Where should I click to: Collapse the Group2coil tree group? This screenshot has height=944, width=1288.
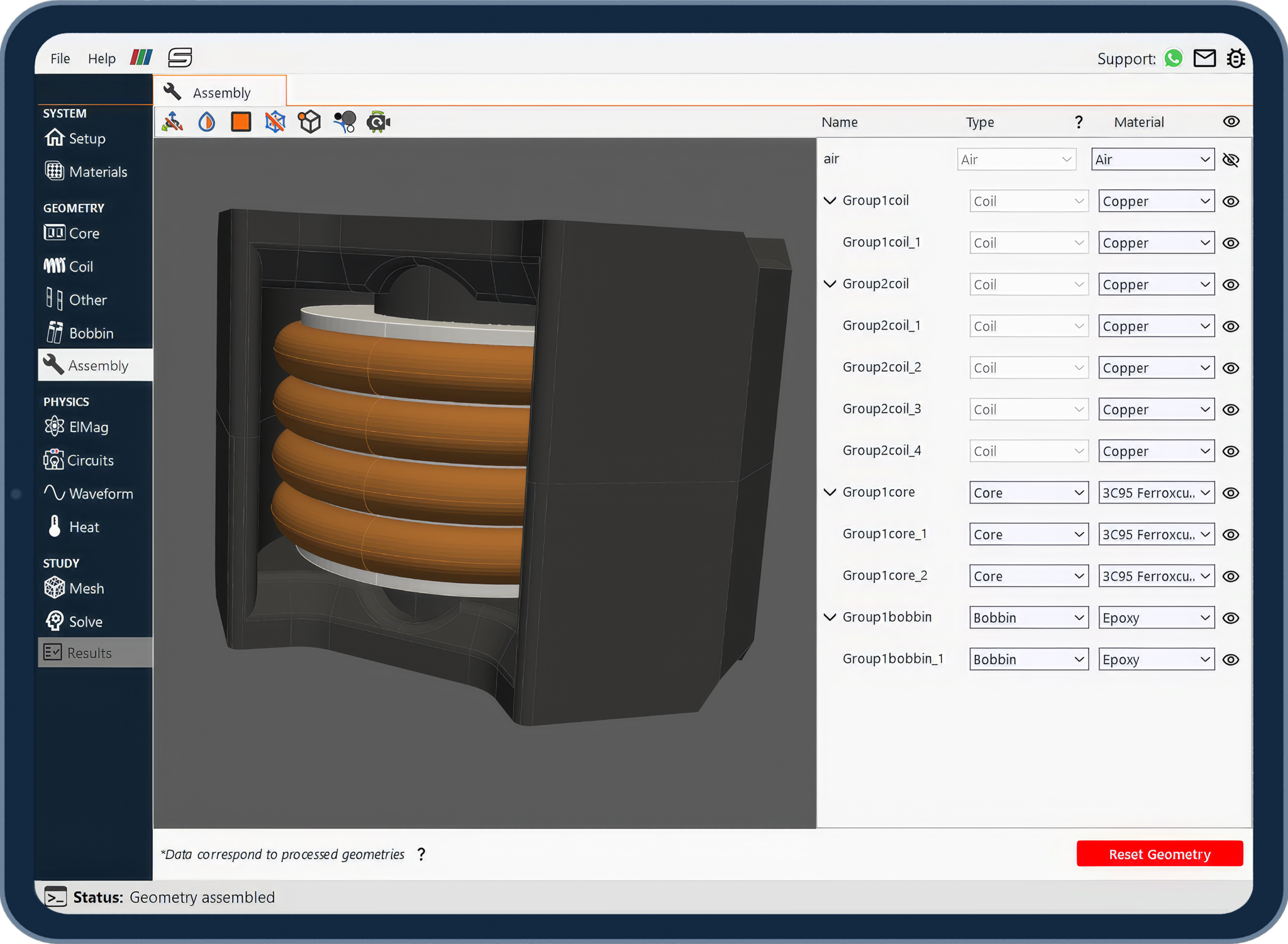point(830,284)
